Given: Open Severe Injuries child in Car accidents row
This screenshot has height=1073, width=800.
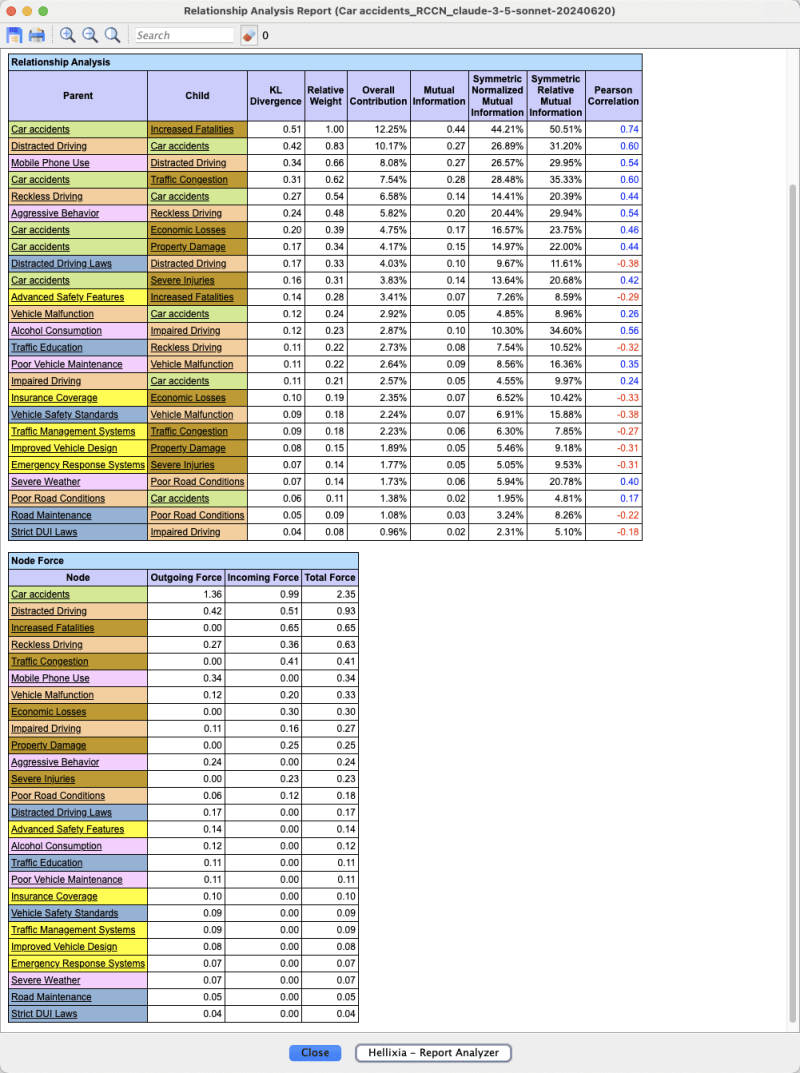Looking at the screenshot, I should [182, 280].
